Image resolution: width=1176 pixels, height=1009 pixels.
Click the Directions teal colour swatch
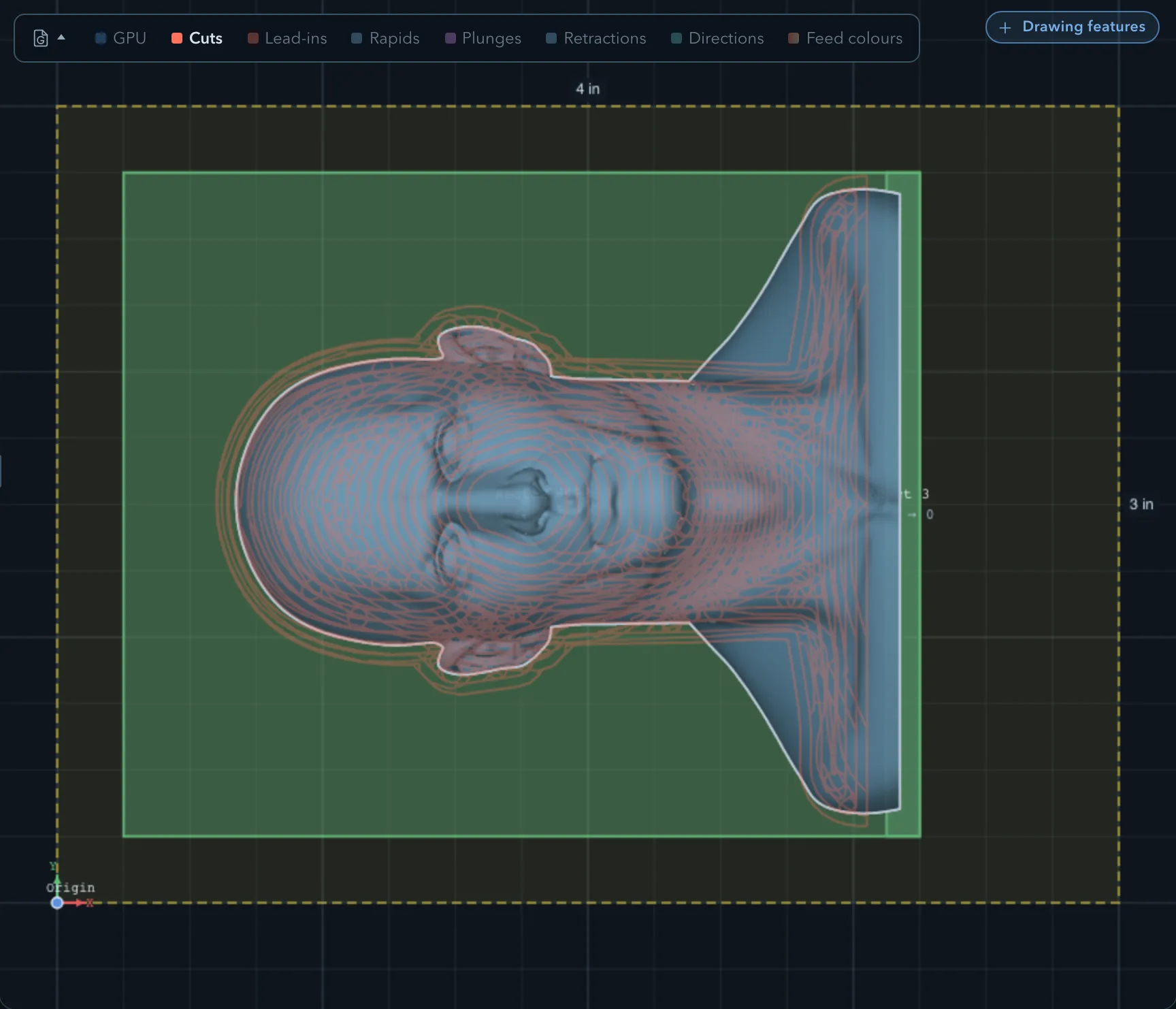point(676,38)
